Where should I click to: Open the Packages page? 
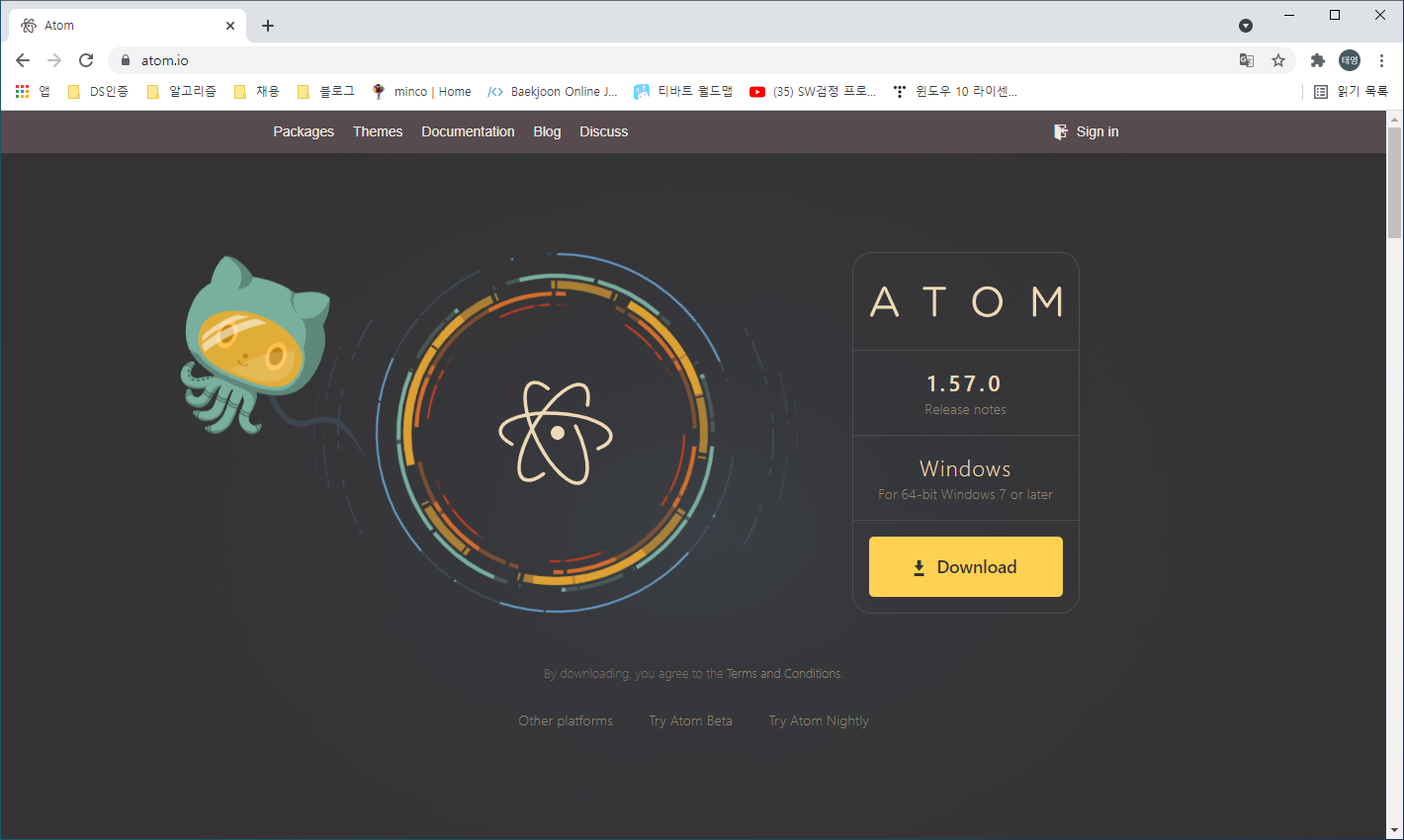304,131
